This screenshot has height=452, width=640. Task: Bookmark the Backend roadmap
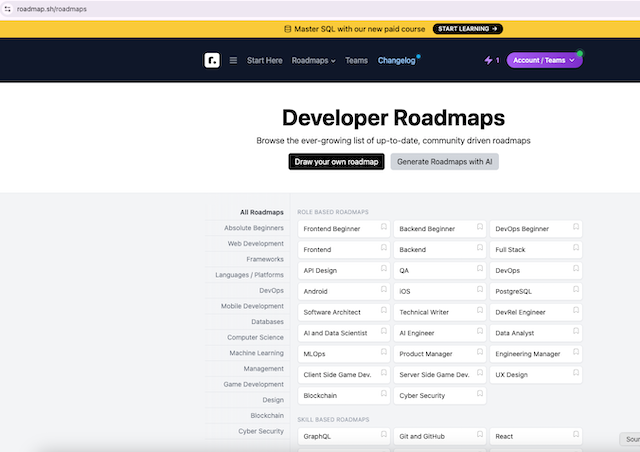(x=480, y=247)
